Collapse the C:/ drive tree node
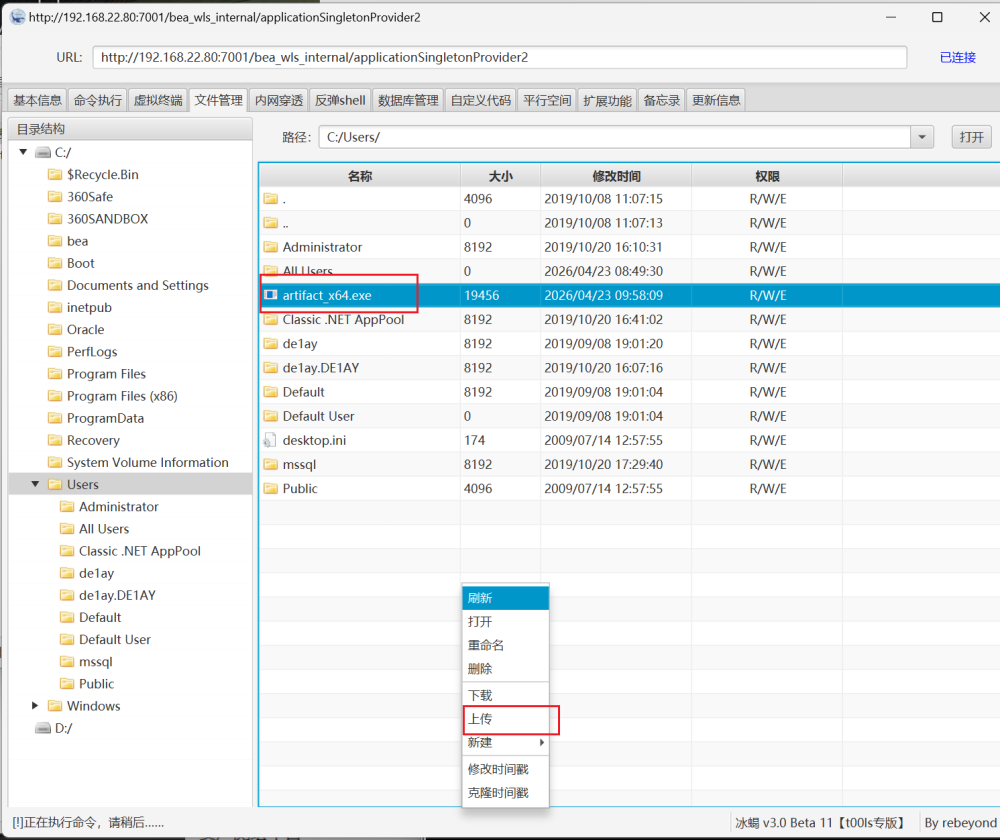 click(23, 152)
